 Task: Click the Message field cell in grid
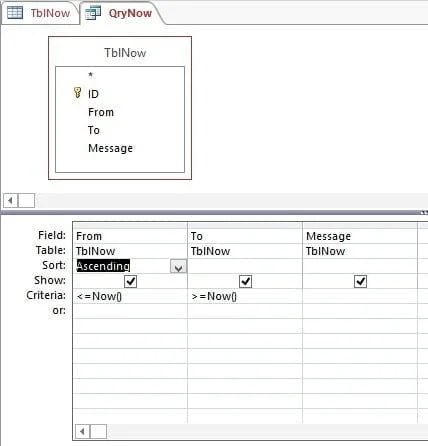tap(360, 236)
